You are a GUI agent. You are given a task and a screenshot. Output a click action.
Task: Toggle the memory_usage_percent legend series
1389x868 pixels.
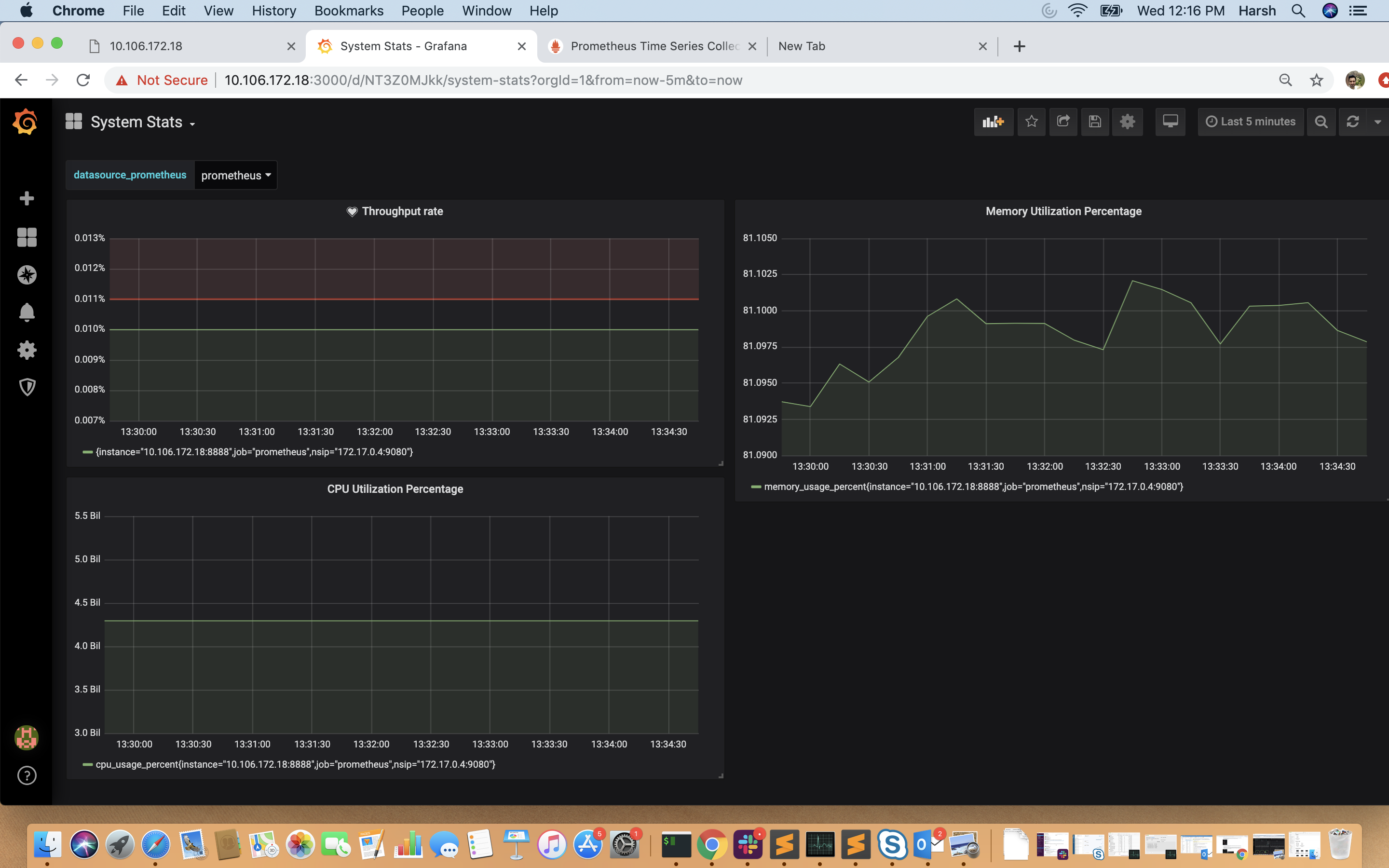point(973,487)
